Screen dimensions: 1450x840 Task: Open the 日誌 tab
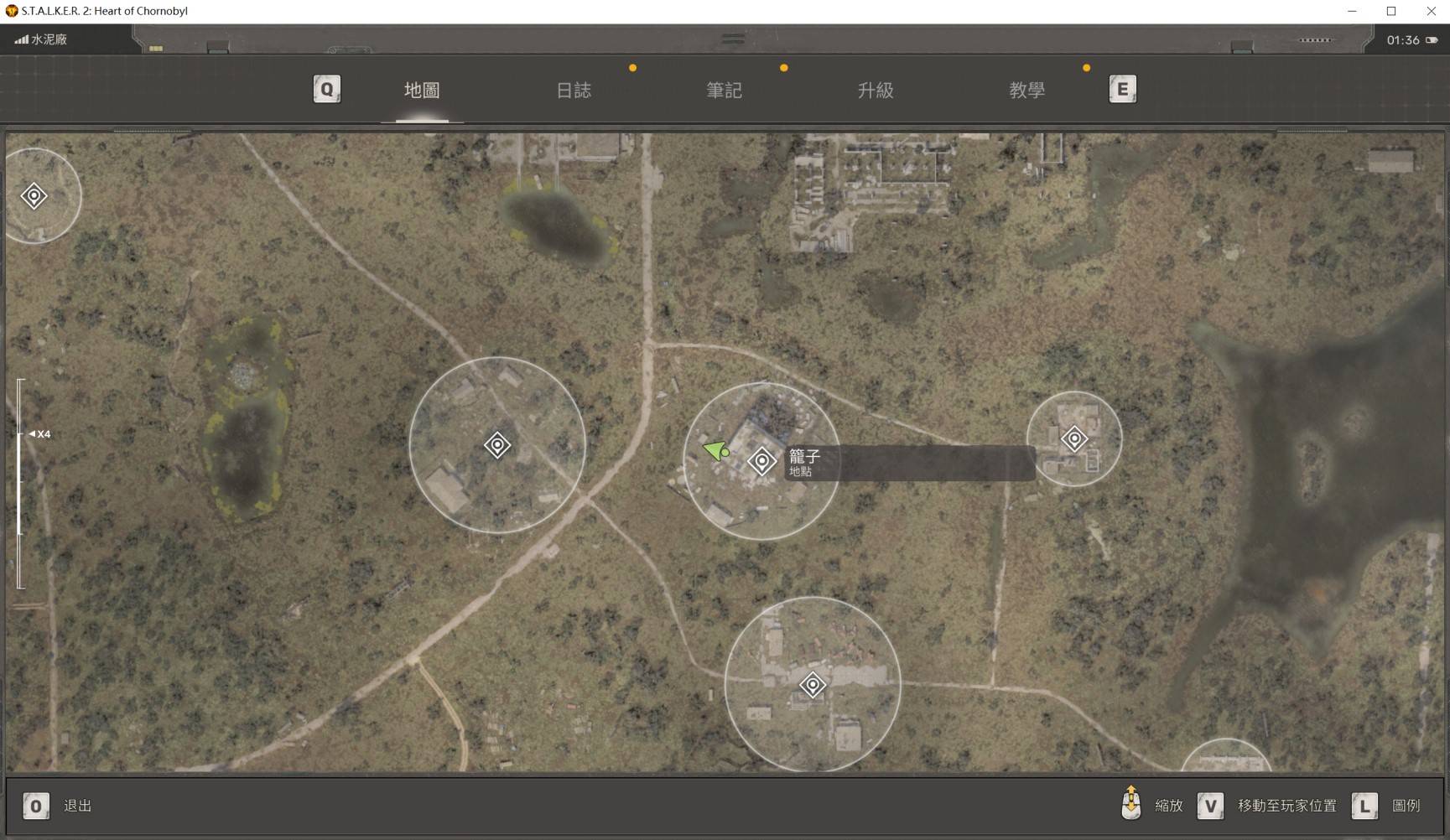coord(574,91)
